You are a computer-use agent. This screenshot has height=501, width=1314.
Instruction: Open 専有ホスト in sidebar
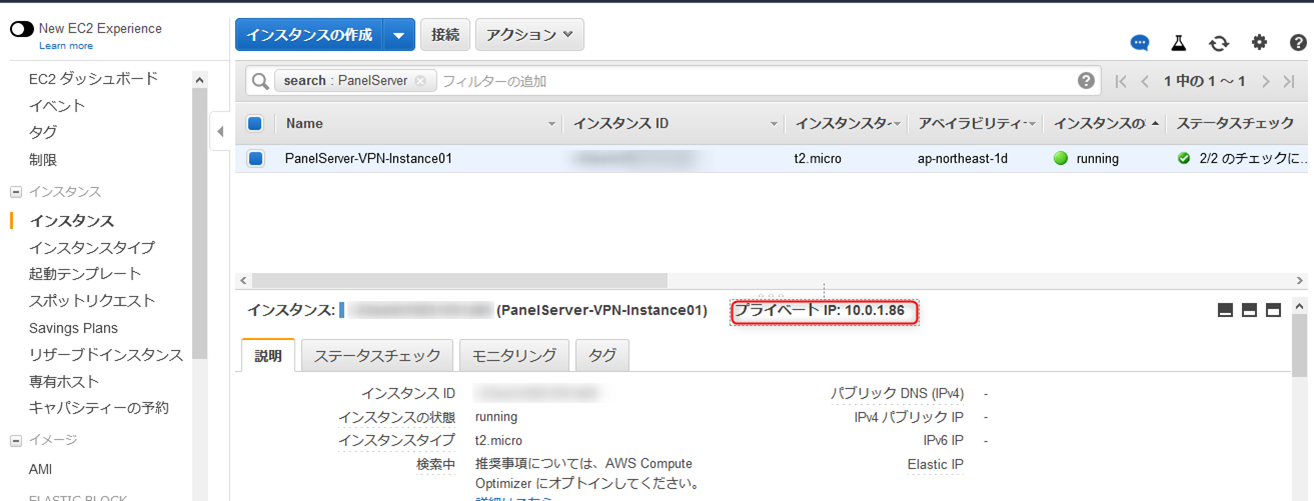click(64, 381)
